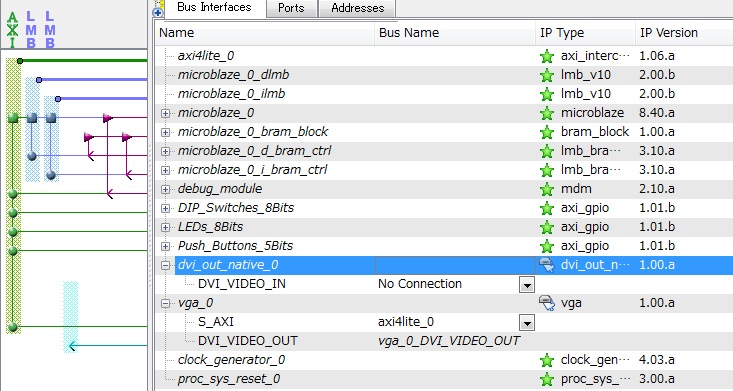Screen dimensions: 733x391
Task: Click the AXI connector on S_AXI row
Action: coord(13,327)
